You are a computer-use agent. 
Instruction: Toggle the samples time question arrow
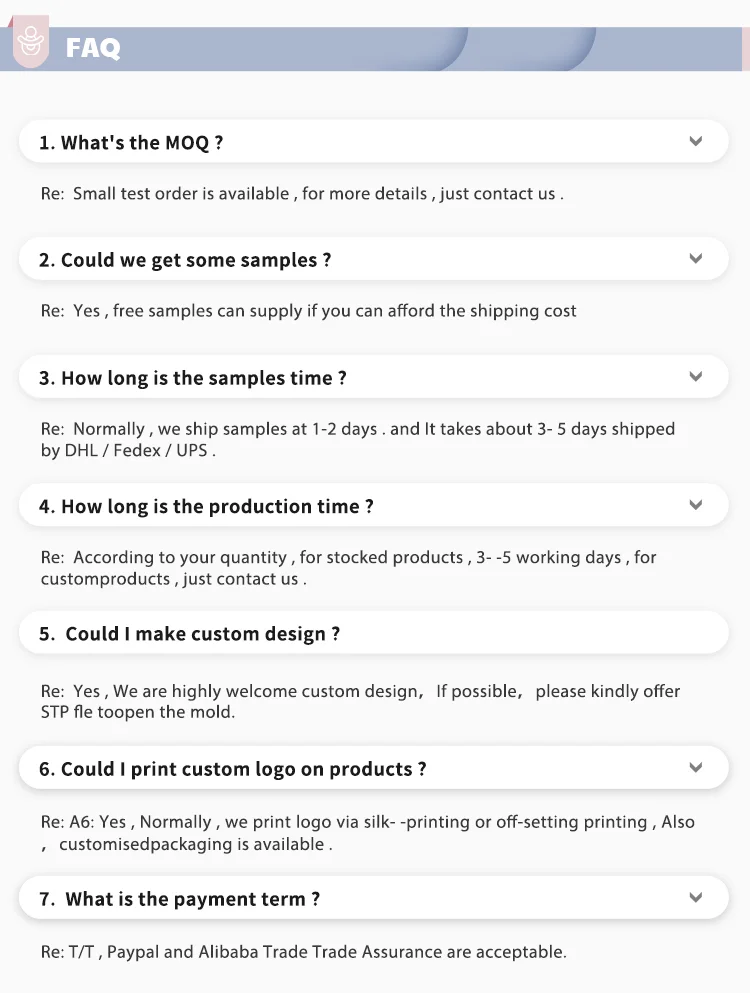[x=696, y=377]
